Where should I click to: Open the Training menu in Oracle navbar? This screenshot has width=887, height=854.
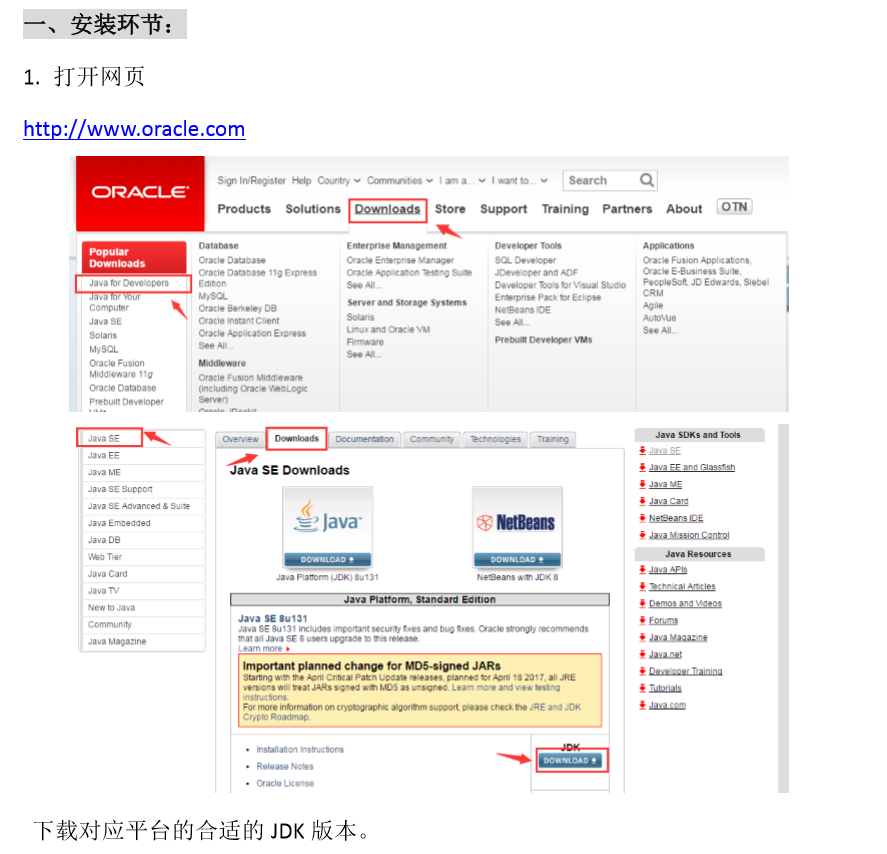(x=565, y=209)
